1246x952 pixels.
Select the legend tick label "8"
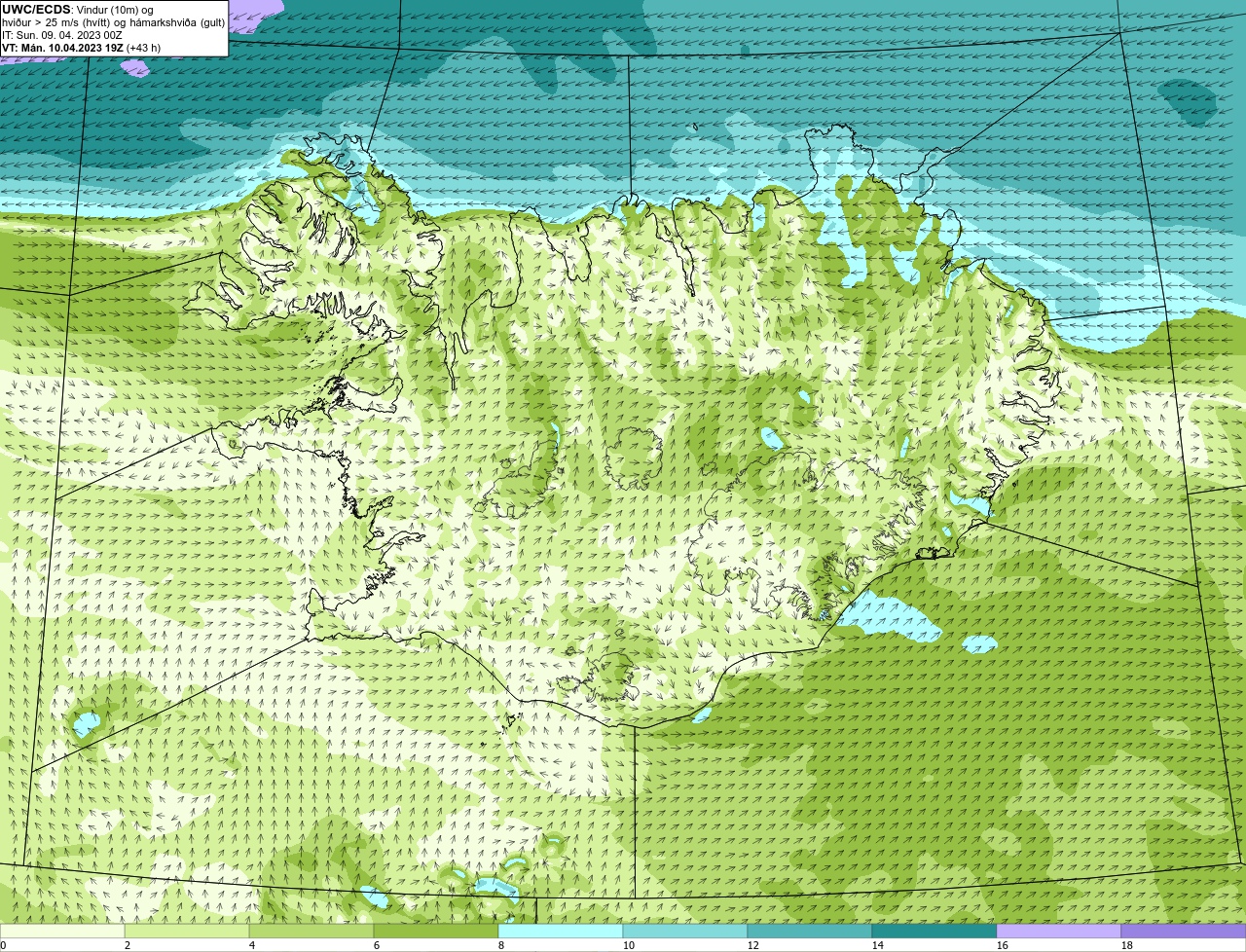click(x=501, y=945)
